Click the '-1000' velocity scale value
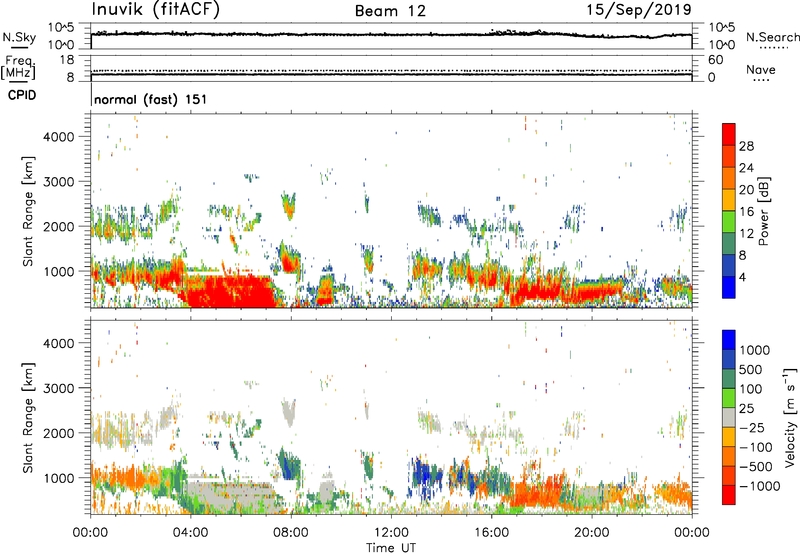This screenshot has height=554, width=800. coord(759,486)
